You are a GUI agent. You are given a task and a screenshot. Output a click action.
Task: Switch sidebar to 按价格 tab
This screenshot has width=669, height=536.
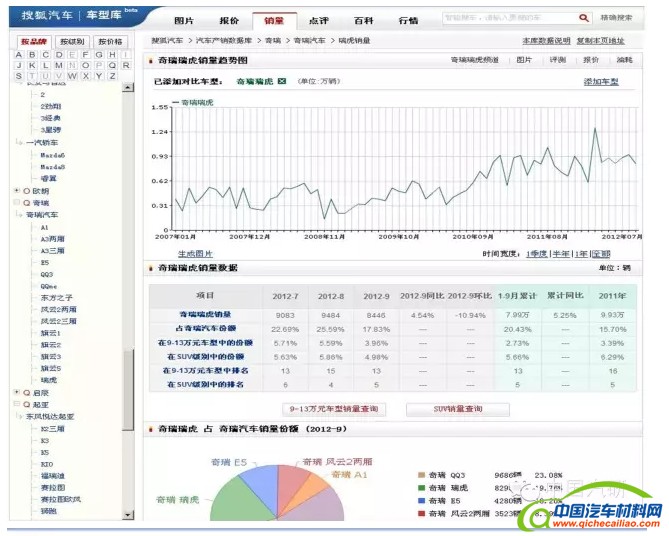click(x=110, y=41)
